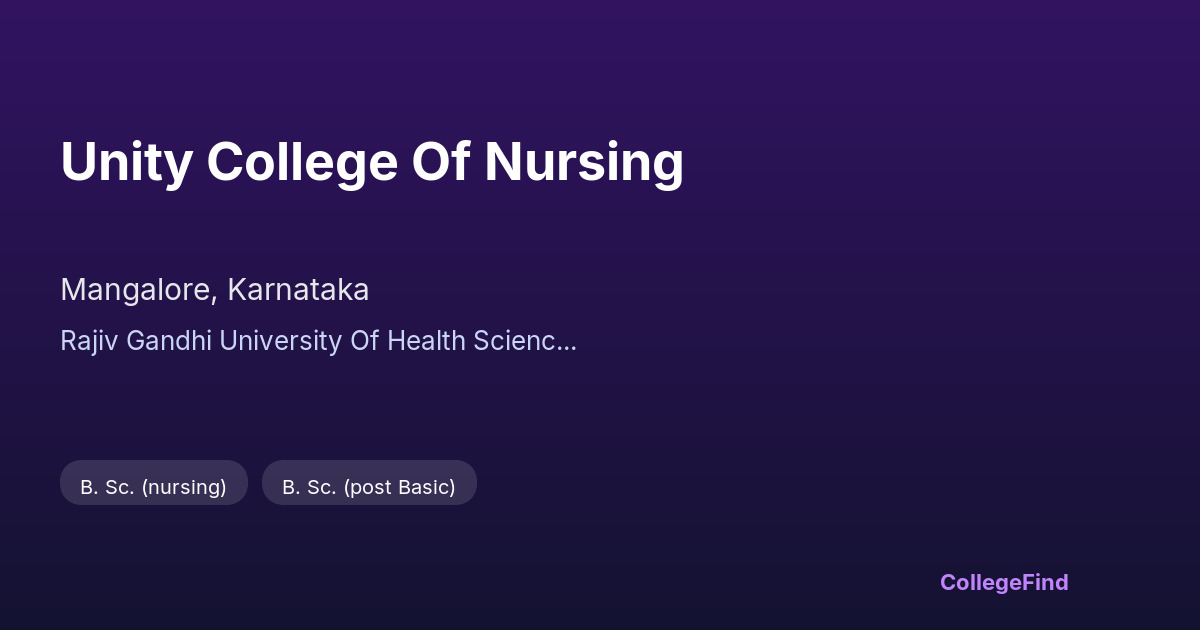The width and height of the screenshot is (1200, 630).
Task: Open the Rajiv Gandhi University affiliation line
Action: click(318, 341)
